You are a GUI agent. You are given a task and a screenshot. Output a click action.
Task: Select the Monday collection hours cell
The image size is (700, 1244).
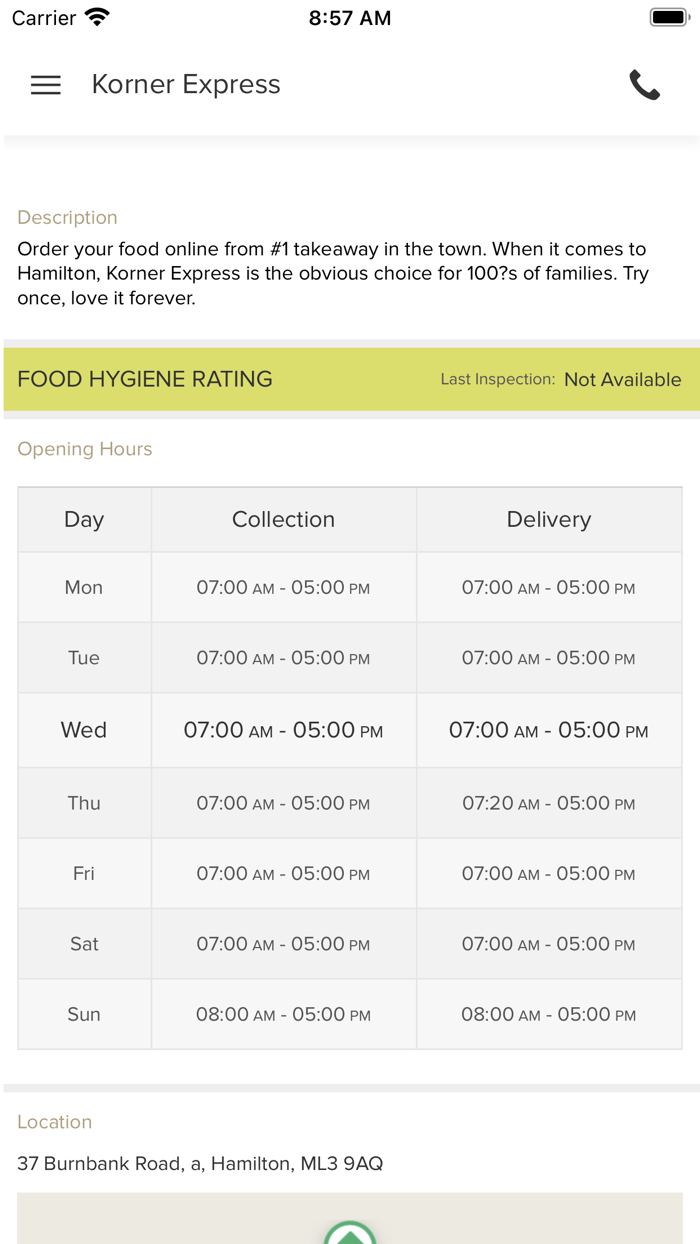click(x=283, y=587)
